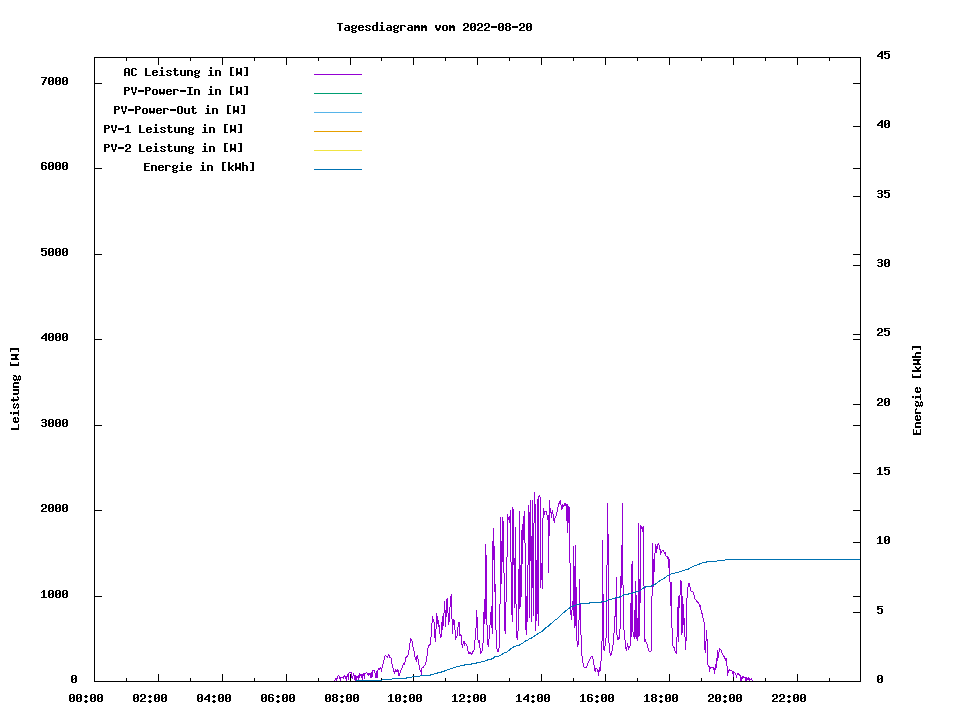The width and height of the screenshot is (960, 720).
Task: Click the 'Energie in [kWh]' legend label
Action: 199,167
